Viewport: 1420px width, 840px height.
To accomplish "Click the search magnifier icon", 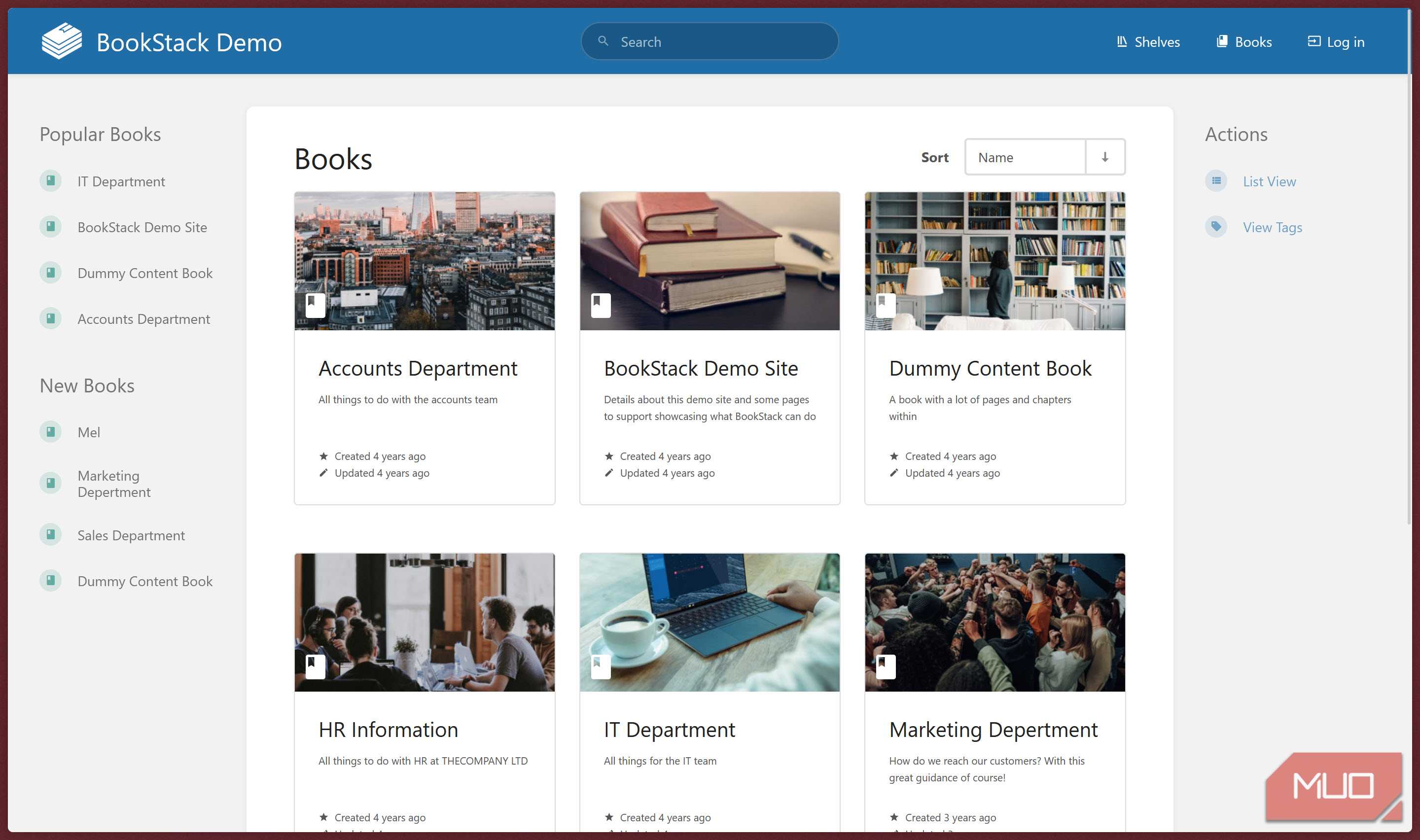I will 603,41.
